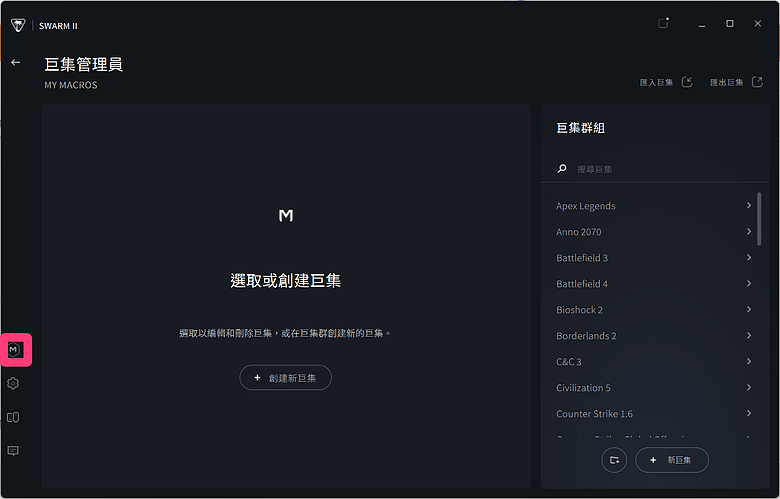Expand Apex Legends group chevron
This screenshot has width=780, height=499.
(749, 205)
